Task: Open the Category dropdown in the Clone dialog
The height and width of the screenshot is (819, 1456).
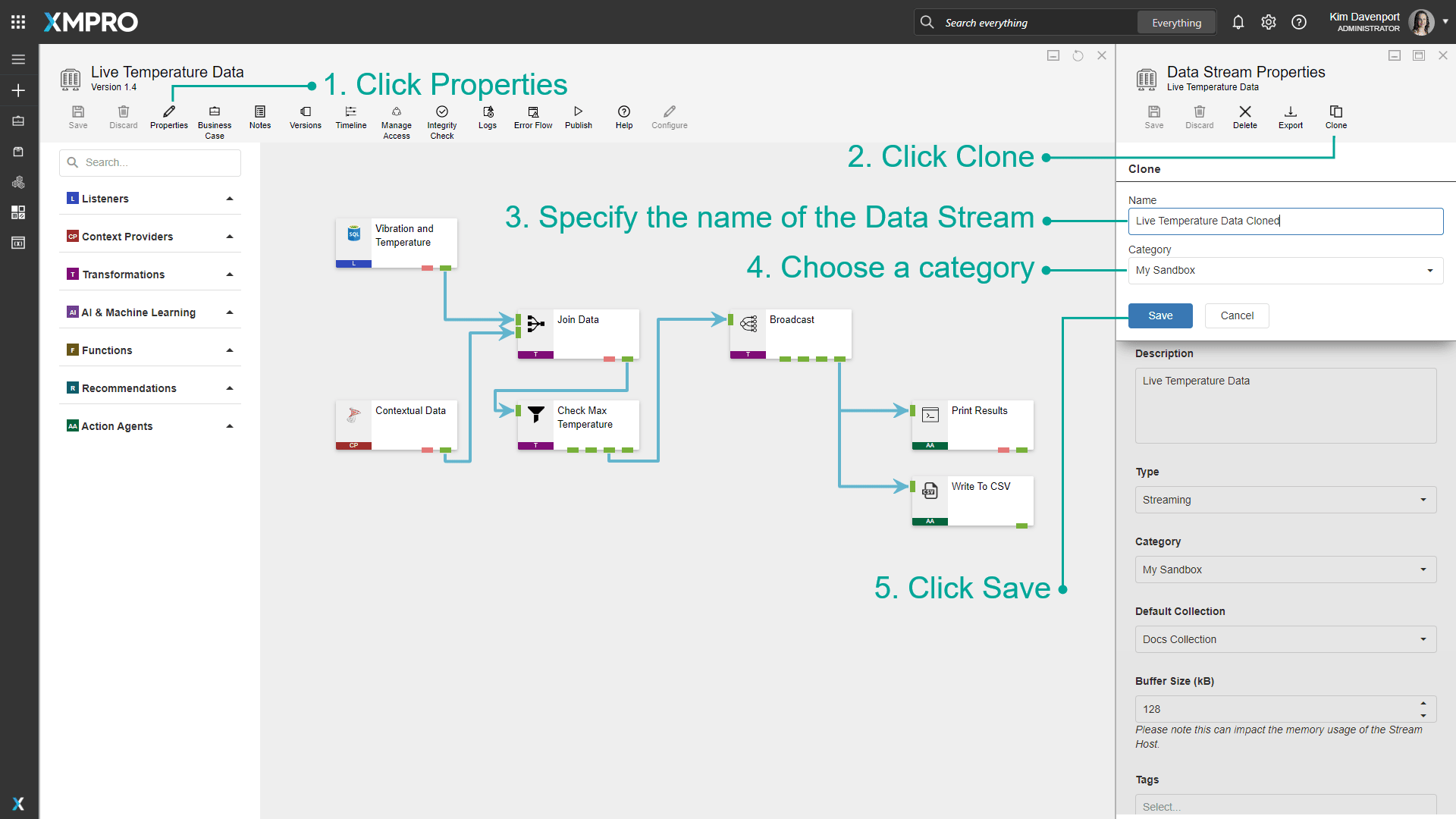Action: (1430, 270)
